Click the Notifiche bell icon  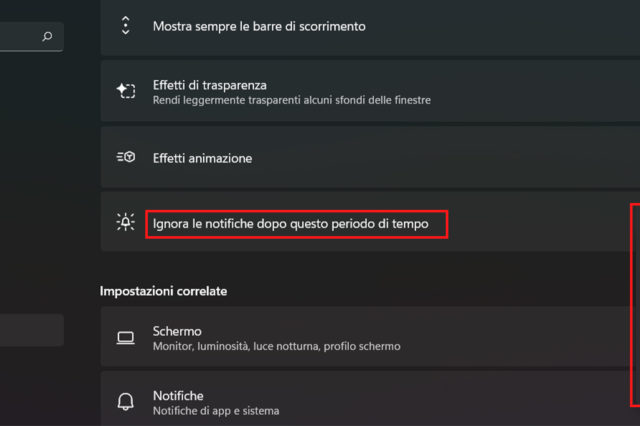pos(126,402)
